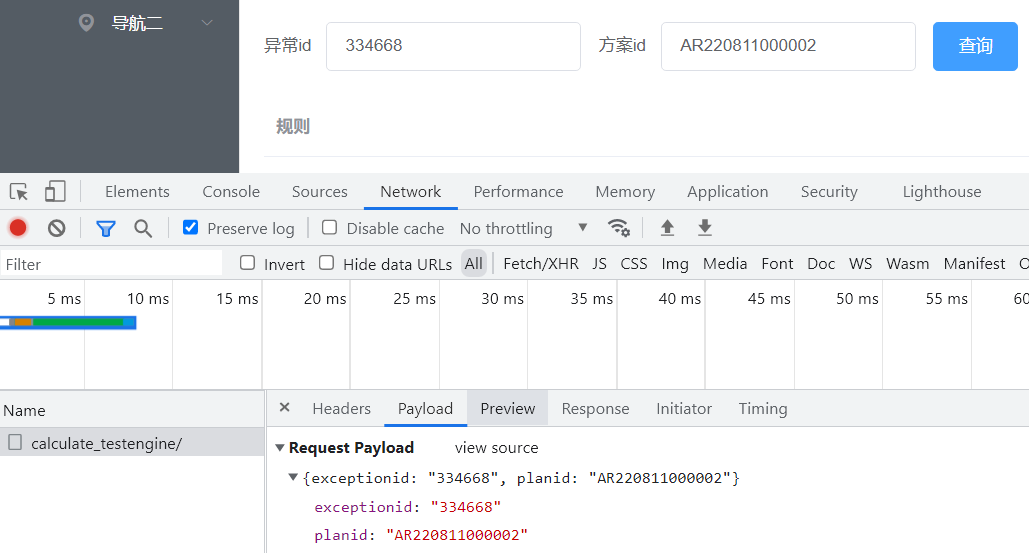Uncheck the Preserve log checkbox
1029x553 pixels.
click(191, 228)
